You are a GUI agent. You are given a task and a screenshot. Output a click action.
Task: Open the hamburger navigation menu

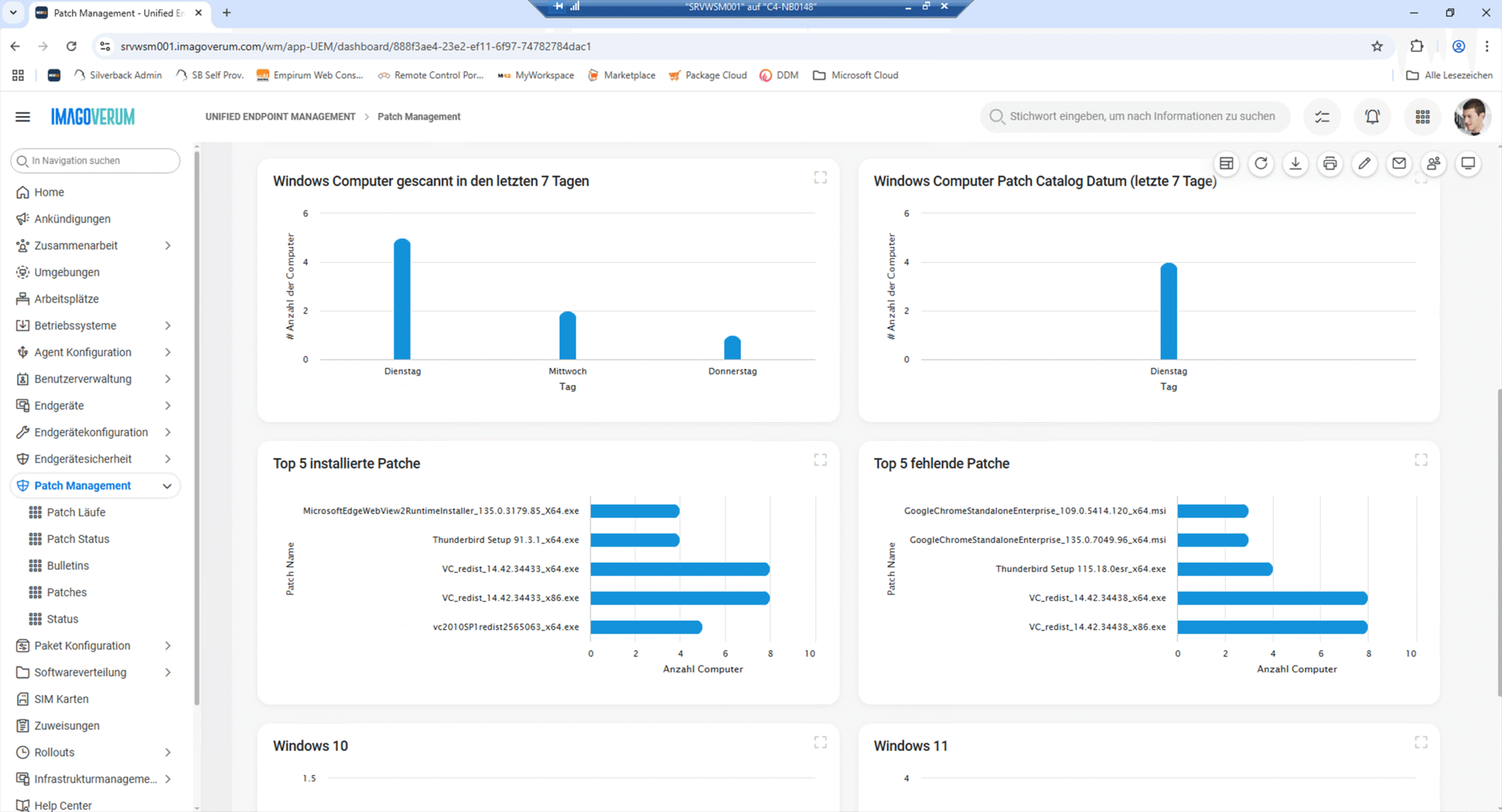22,117
